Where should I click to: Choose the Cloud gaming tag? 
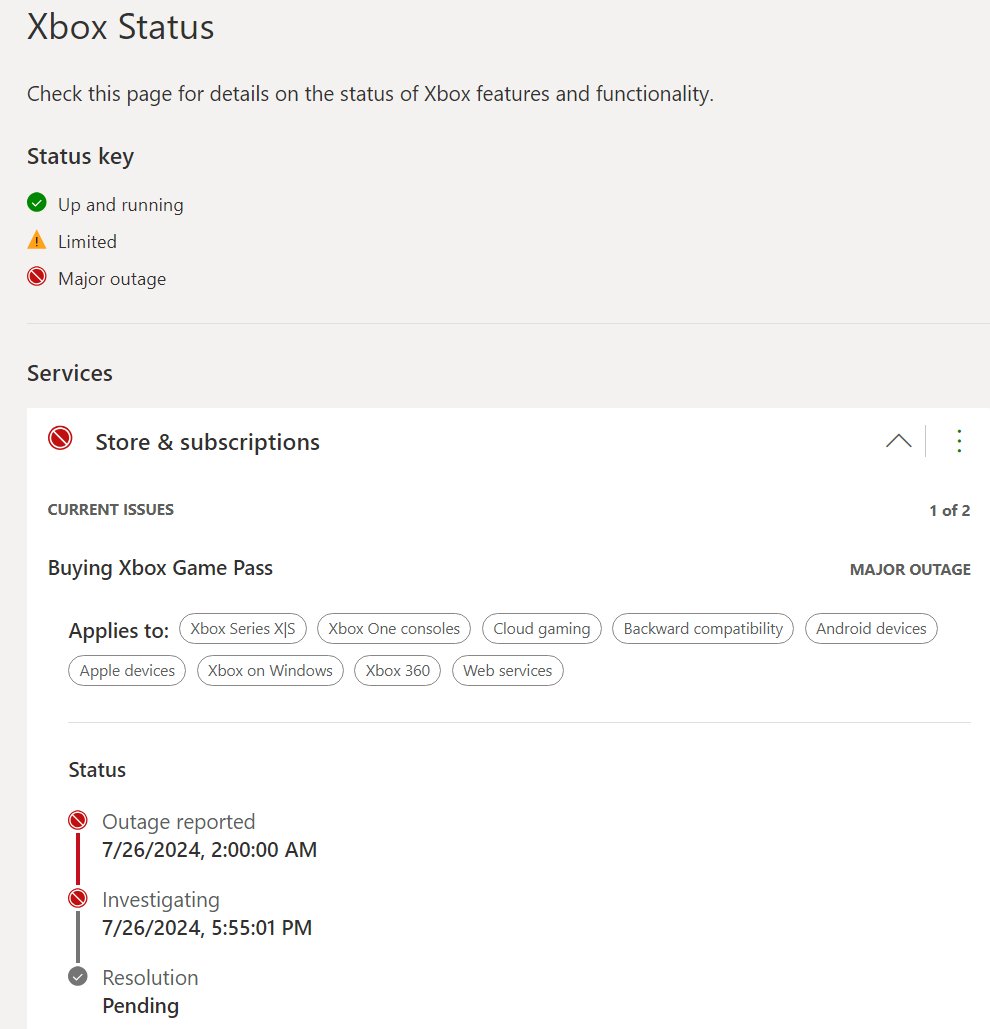[x=542, y=629]
